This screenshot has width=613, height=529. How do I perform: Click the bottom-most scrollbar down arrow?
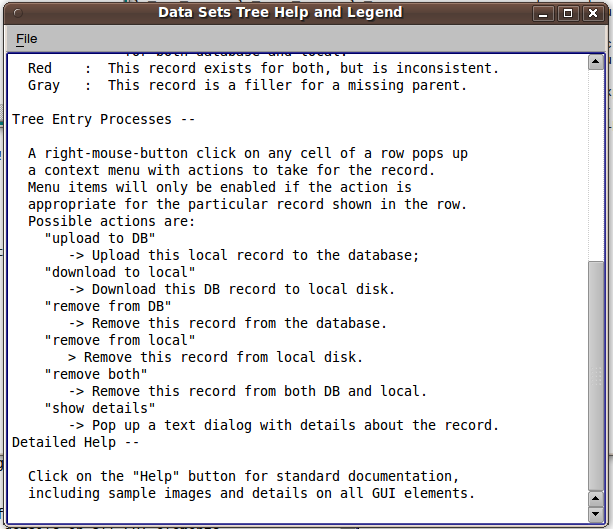595,514
